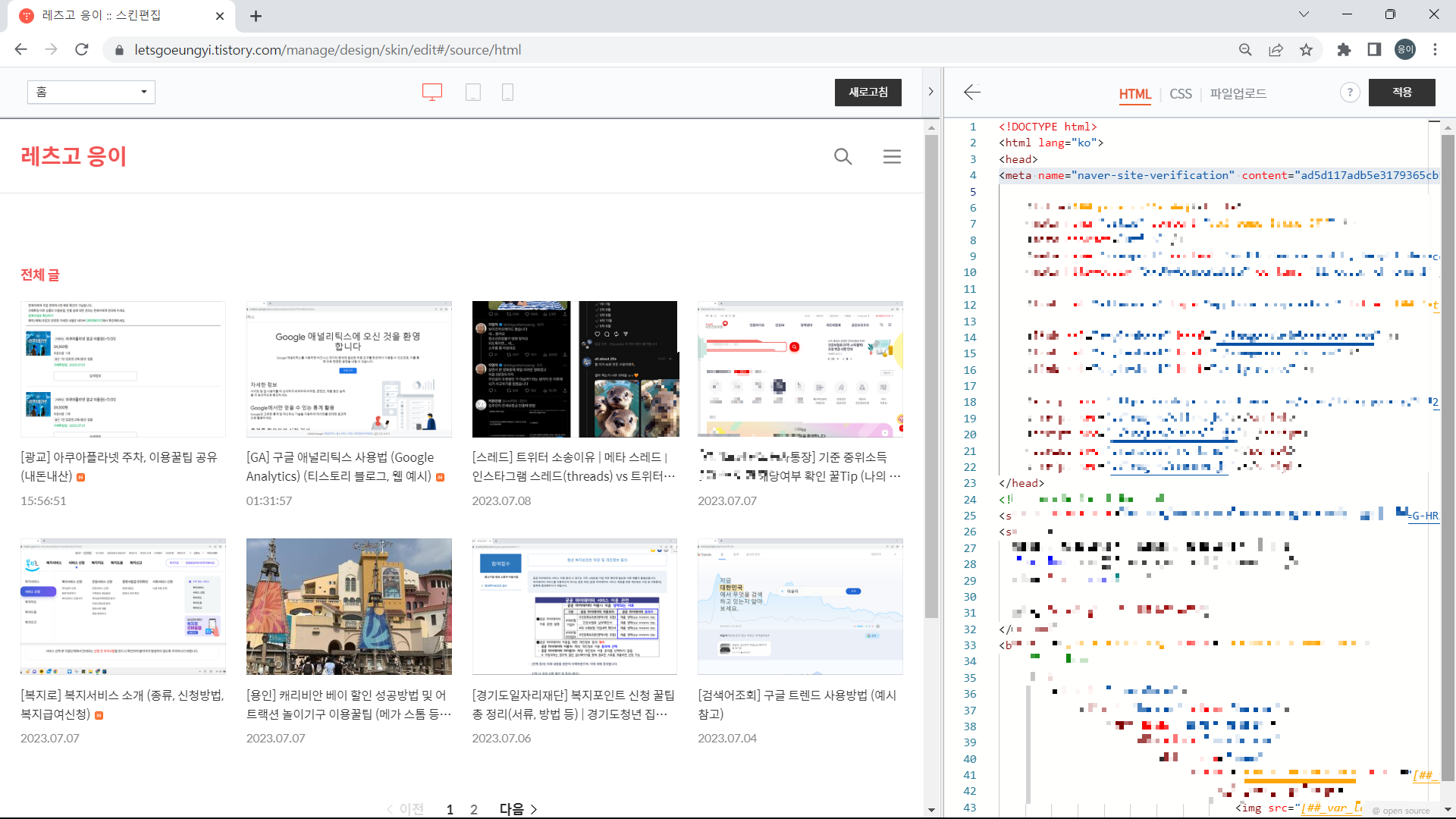This screenshot has width=1456, height=819.
Task: Go to page 2 of posts
Action: coord(474,809)
